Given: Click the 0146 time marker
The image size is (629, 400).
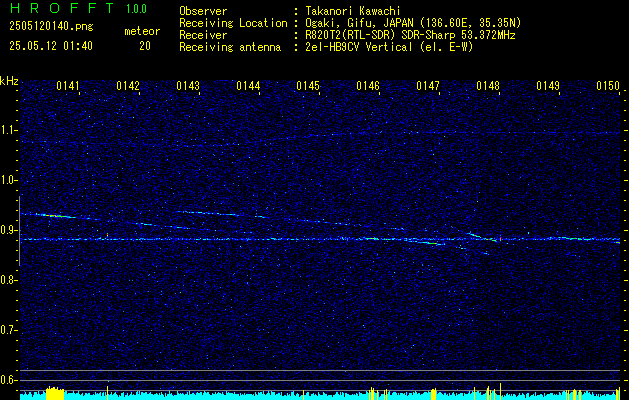Looking at the screenshot, I should point(368,86).
